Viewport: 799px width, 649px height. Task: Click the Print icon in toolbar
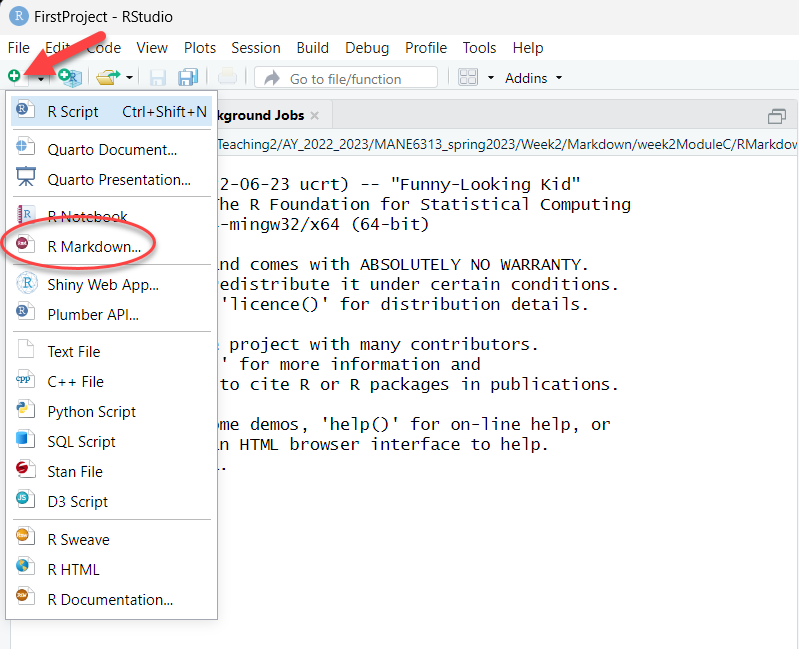pyautogui.click(x=228, y=77)
